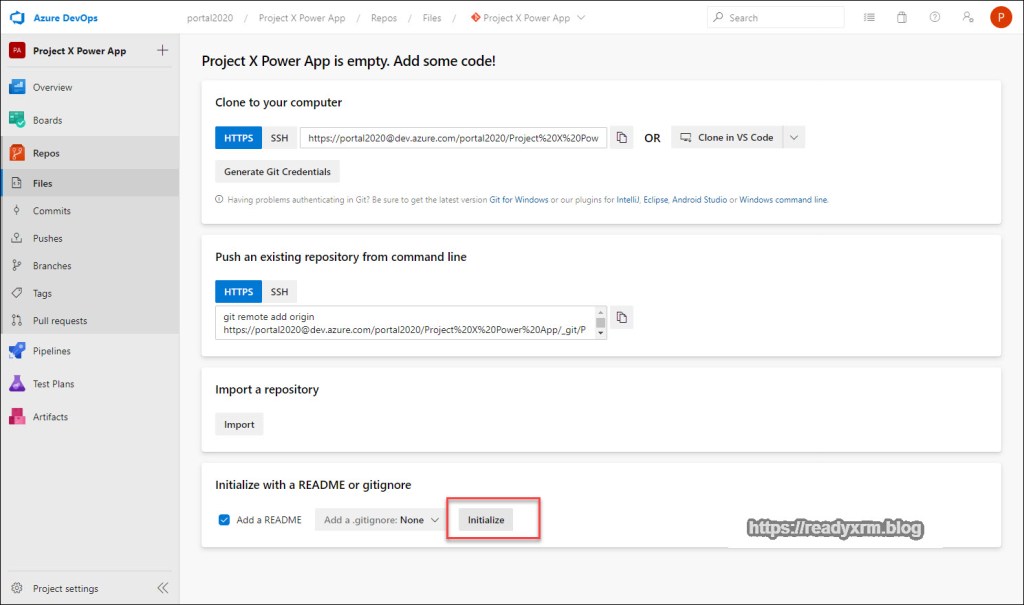Screen dimensions: 1024x605
Task: Expand the Clone in VS Code options arrow
Action: point(793,137)
